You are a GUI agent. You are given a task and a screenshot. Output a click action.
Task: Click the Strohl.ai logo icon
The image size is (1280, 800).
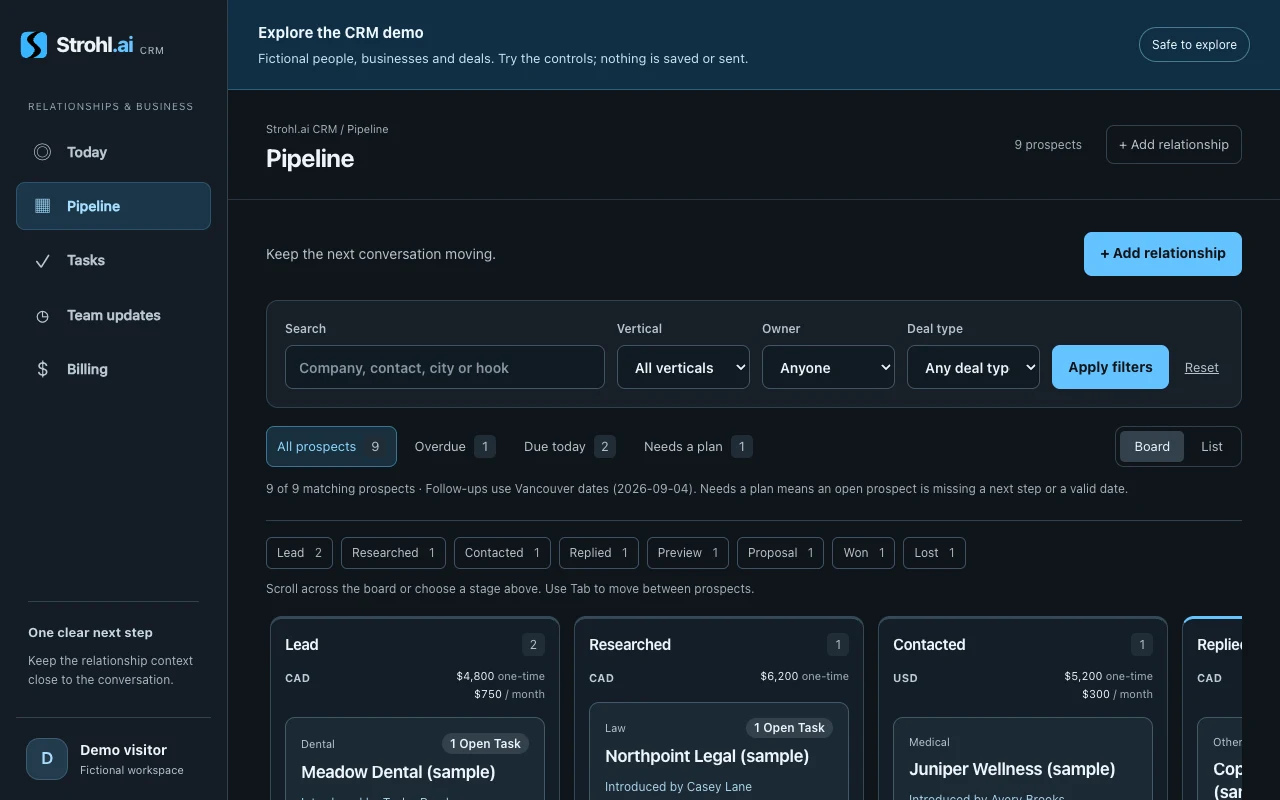[x=34, y=45]
